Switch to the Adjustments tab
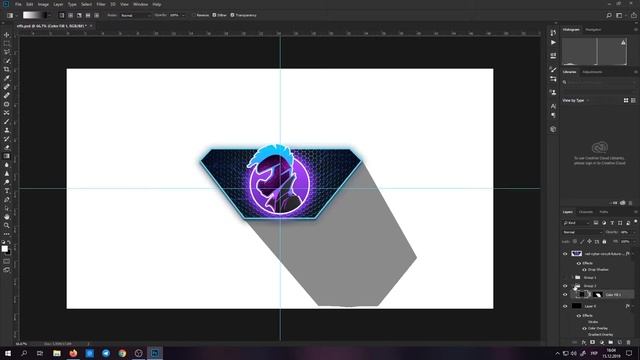640x360 pixels. click(x=592, y=72)
